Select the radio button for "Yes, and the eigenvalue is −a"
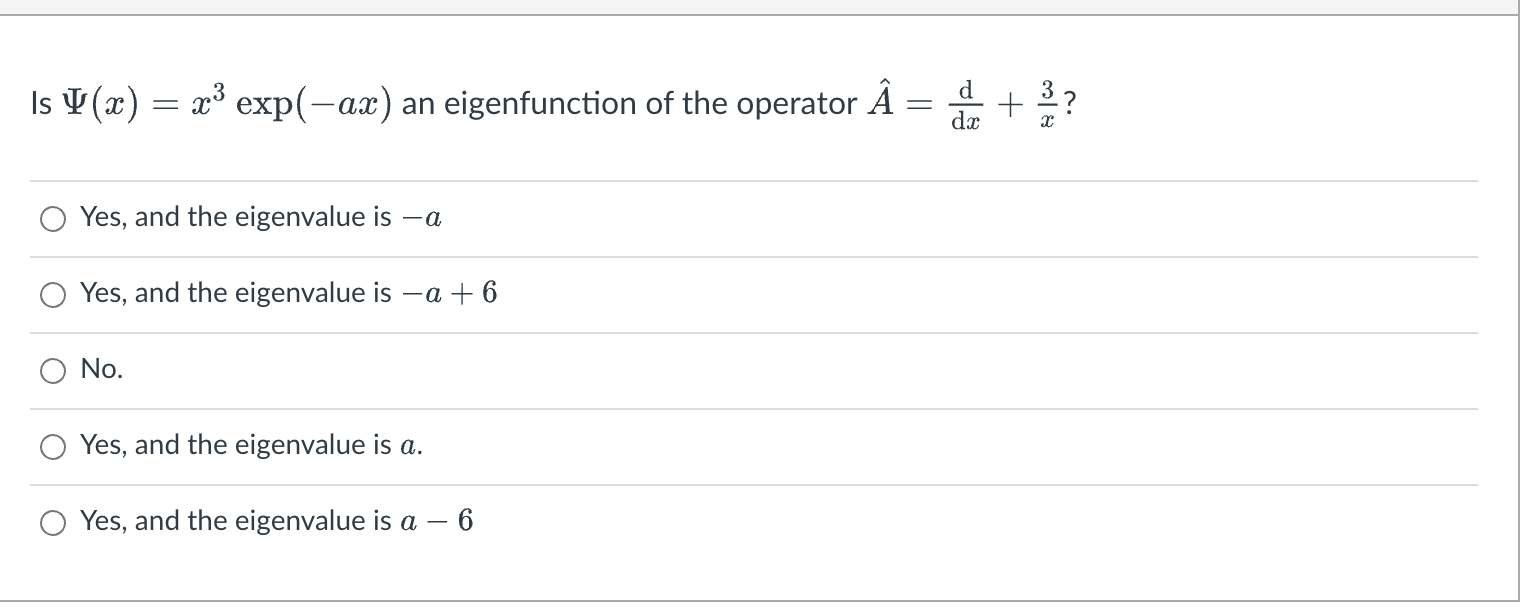Viewport: 1528px width, 614px height. pyautogui.click(x=53, y=218)
